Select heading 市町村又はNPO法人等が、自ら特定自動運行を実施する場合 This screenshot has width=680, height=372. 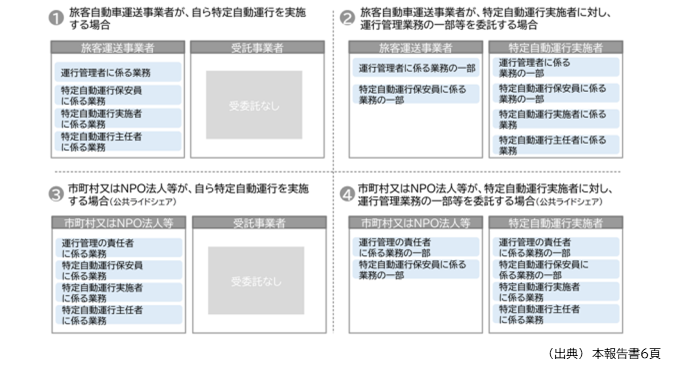188,195
